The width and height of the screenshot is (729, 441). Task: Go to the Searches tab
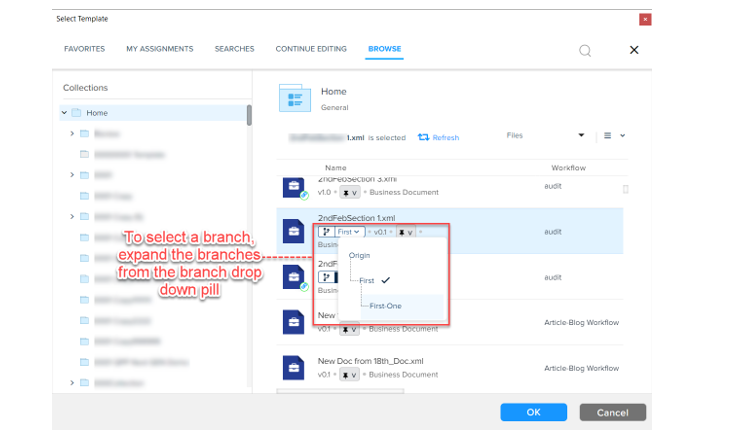pos(234,49)
